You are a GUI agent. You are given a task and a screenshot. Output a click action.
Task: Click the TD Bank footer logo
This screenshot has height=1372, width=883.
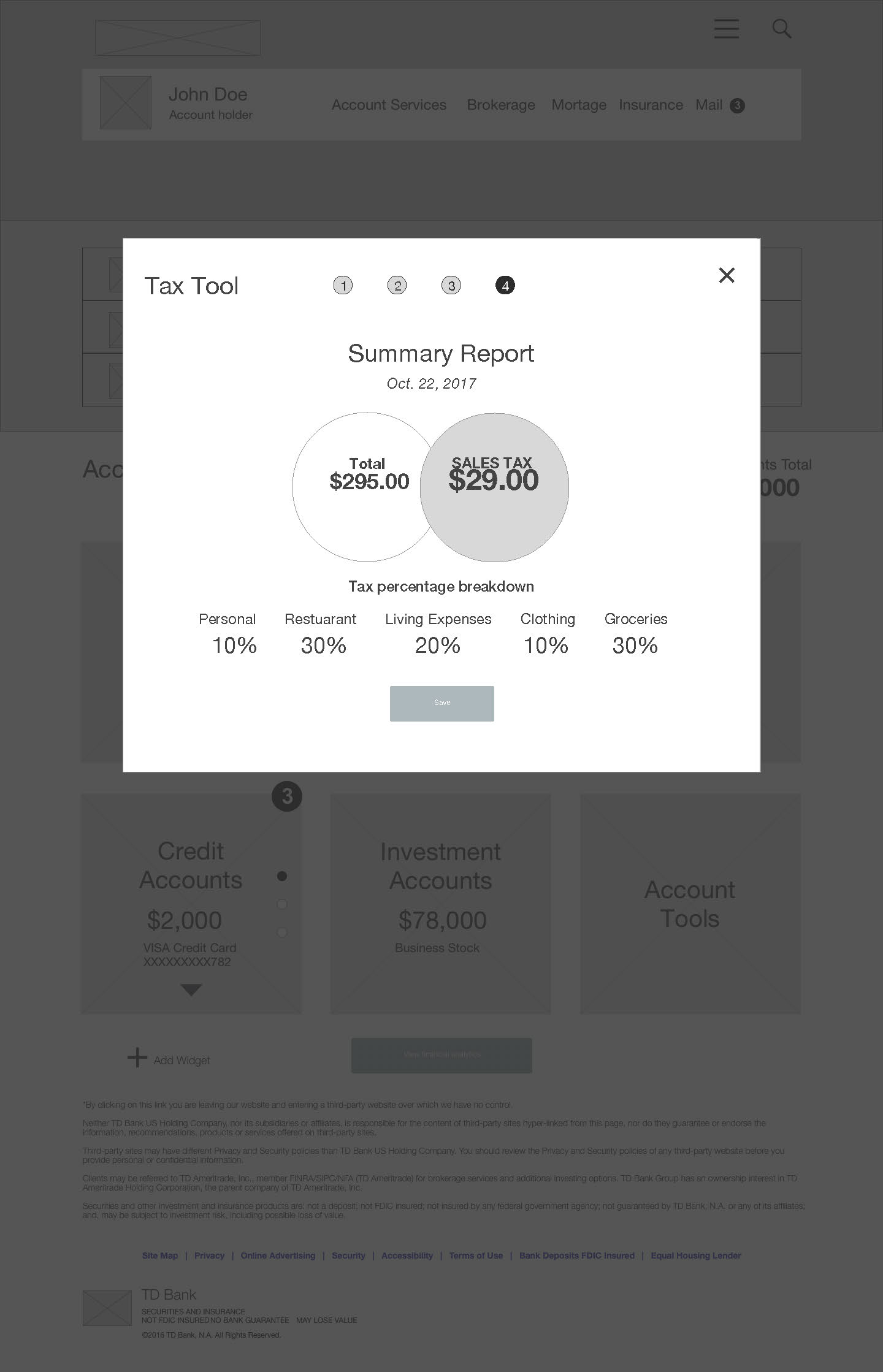click(107, 1308)
